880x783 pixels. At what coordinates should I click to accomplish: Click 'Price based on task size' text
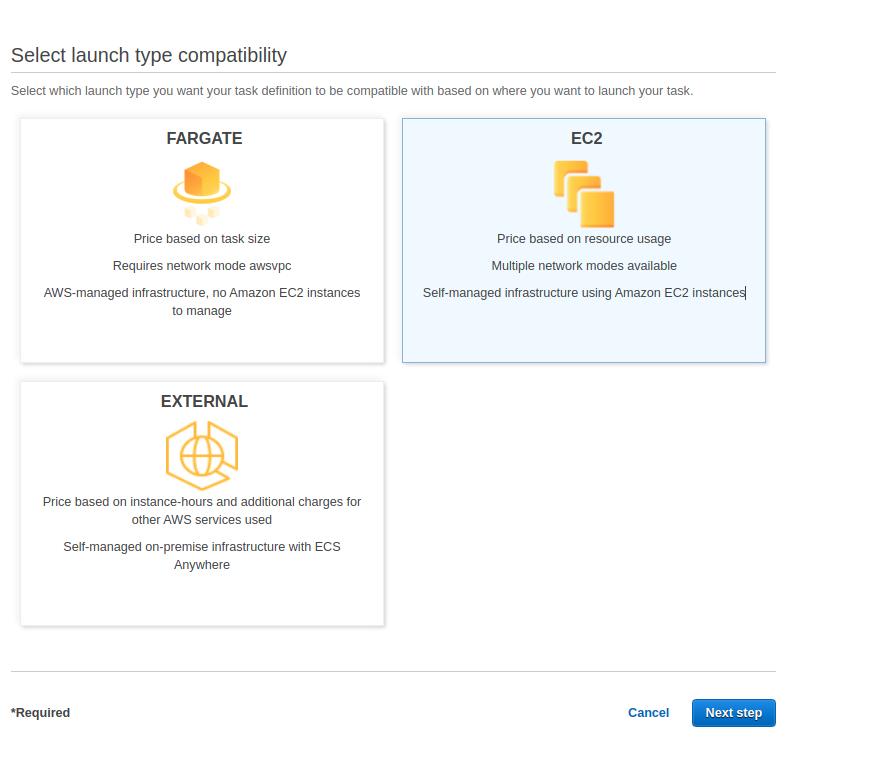202,239
